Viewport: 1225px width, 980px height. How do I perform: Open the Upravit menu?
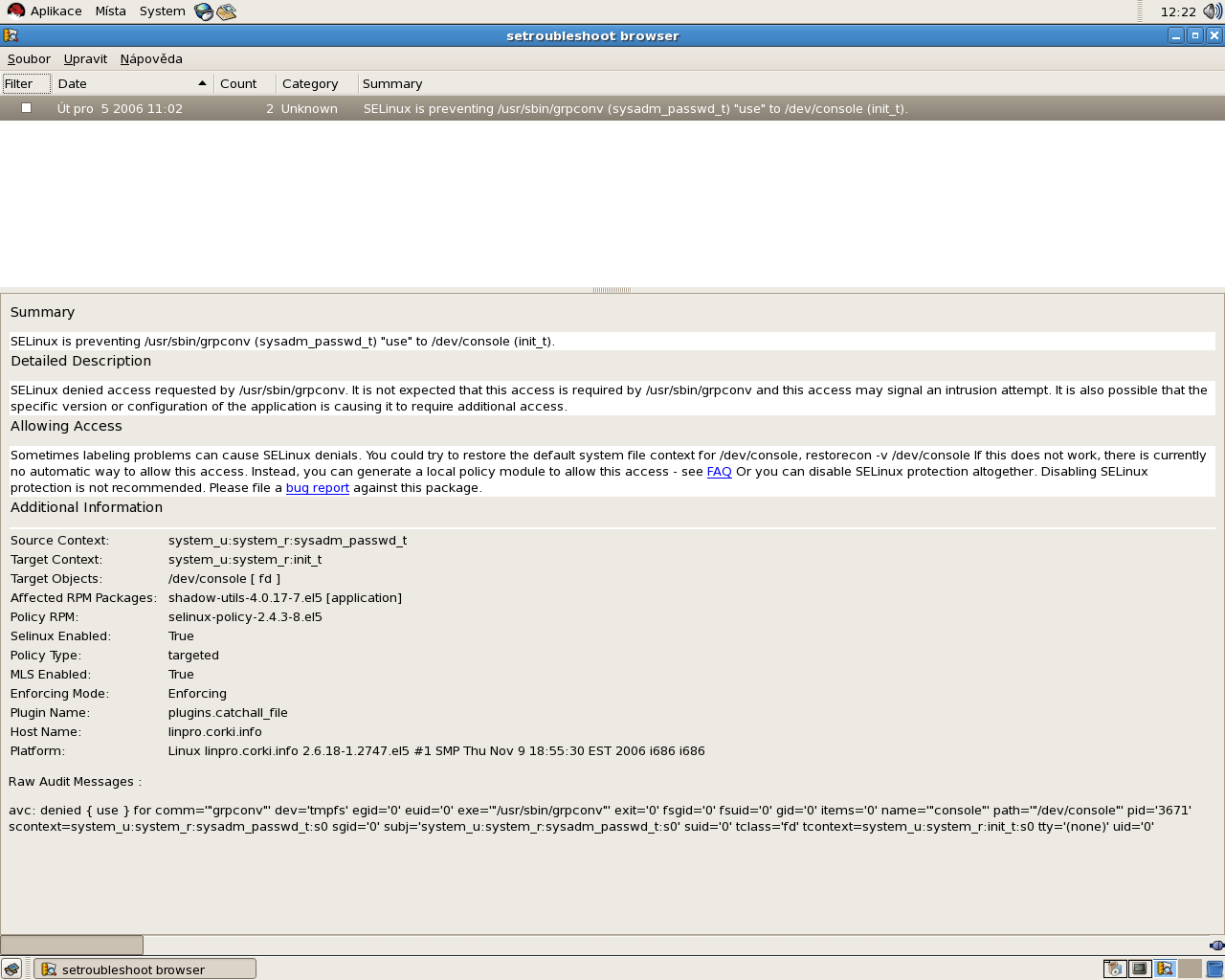coord(84,58)
